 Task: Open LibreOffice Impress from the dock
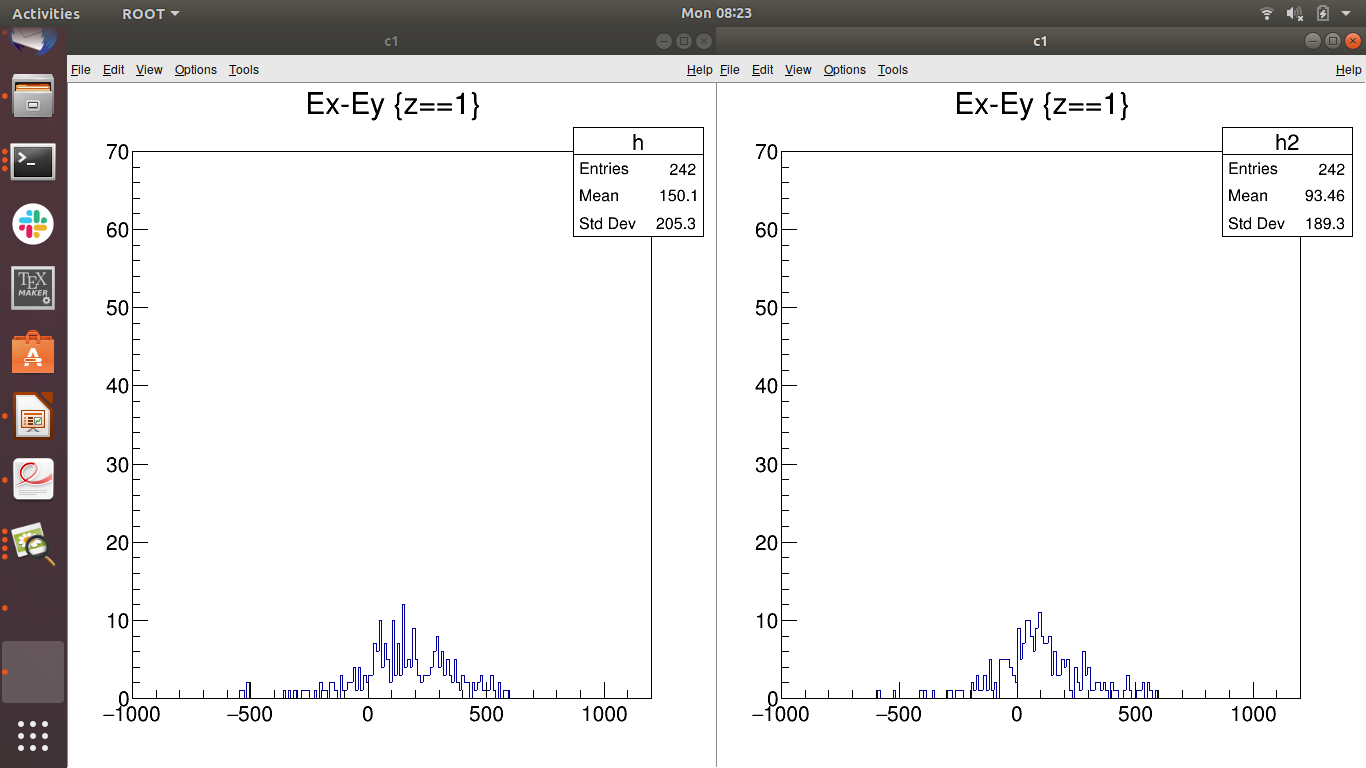pos(33,417)
